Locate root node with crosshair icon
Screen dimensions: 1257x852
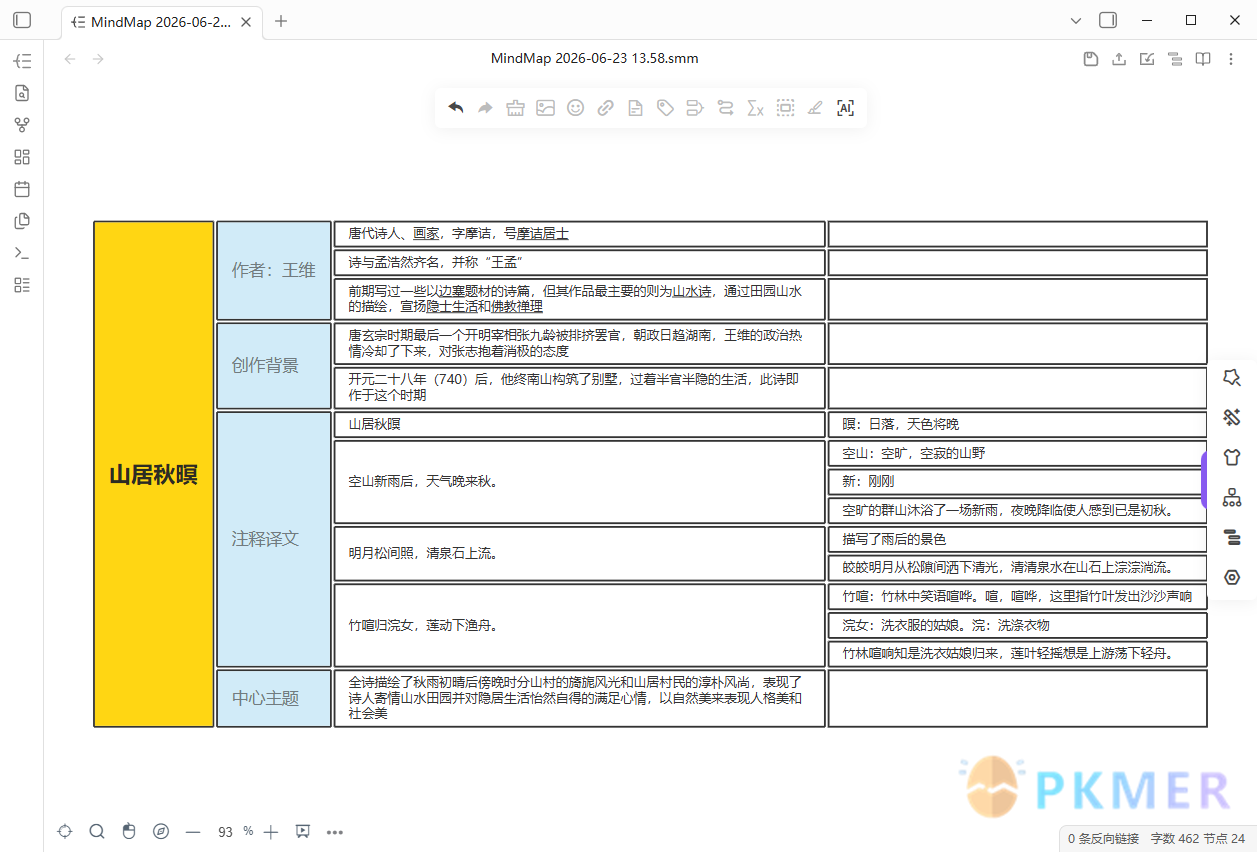point(65,831)
